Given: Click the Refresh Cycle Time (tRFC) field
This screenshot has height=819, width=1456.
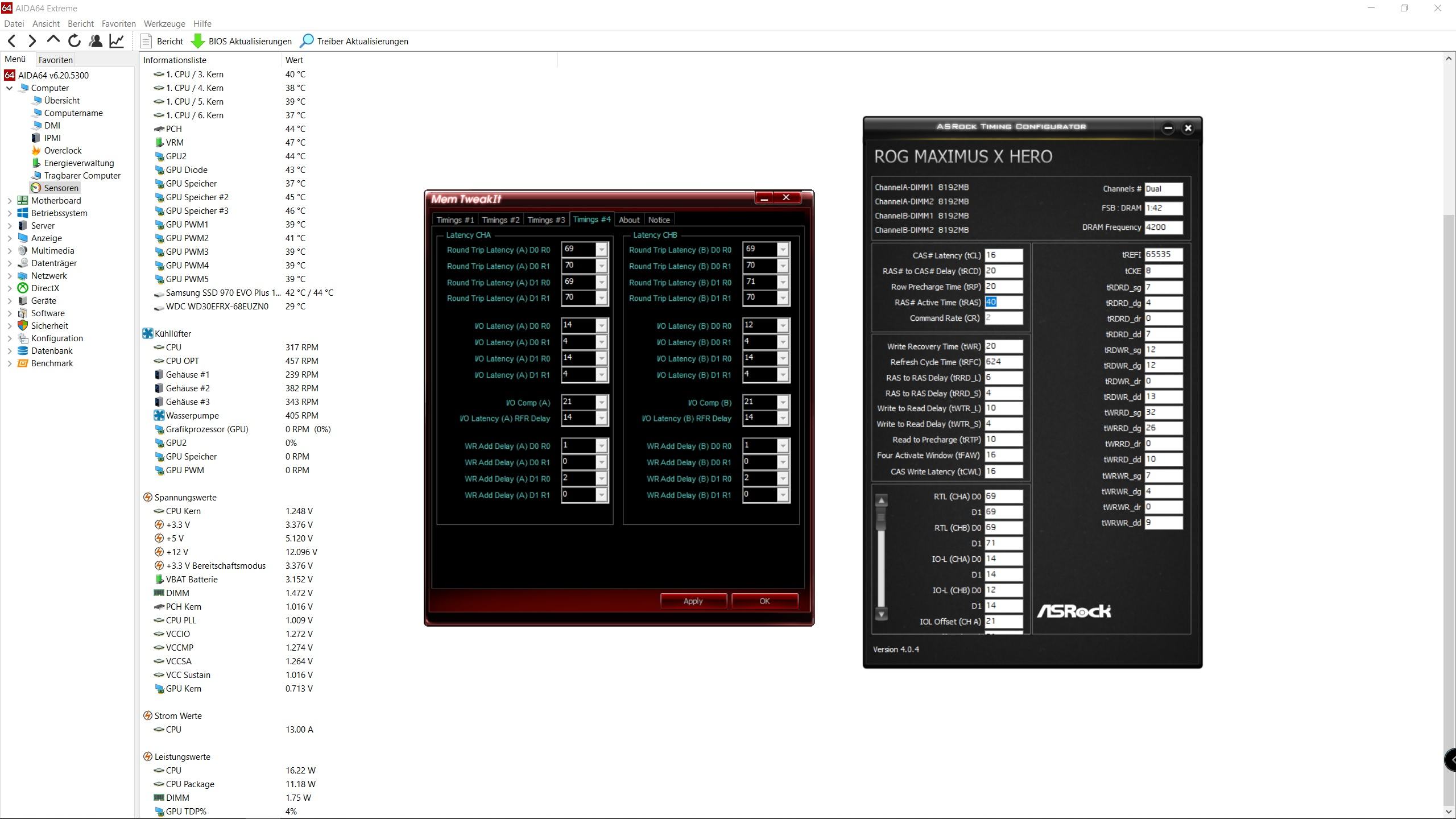Looking at the screenshot, I should tap(1003, 362).
